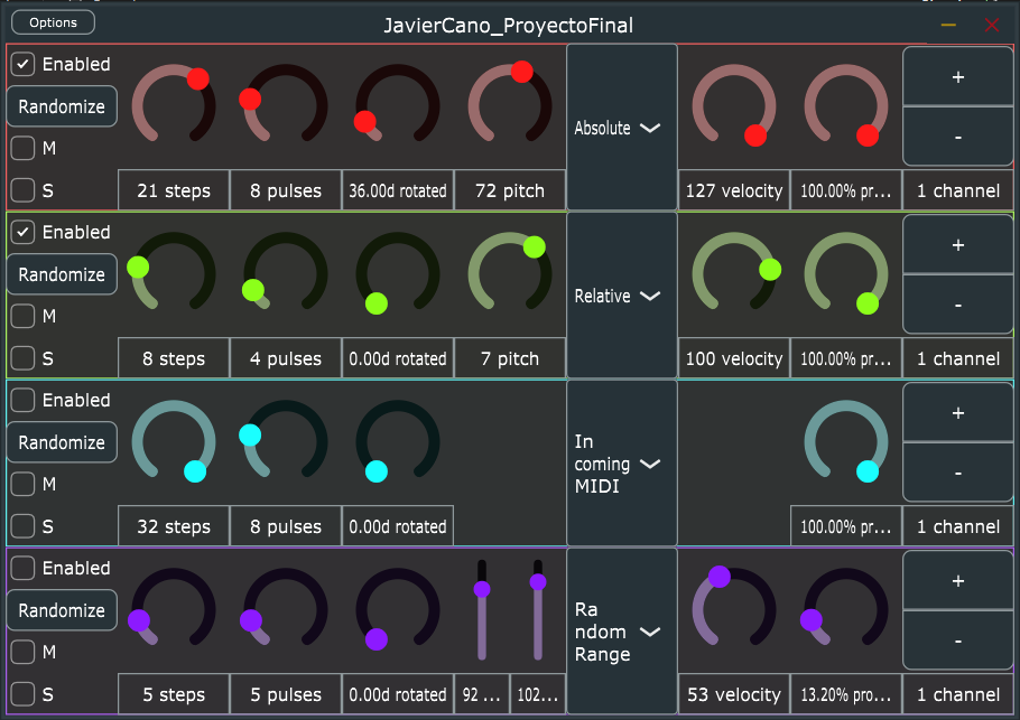The image size is (1020, 720).
Task: Adjust the 92 pitch slider in Random Range row
Action: pos(482,610)
